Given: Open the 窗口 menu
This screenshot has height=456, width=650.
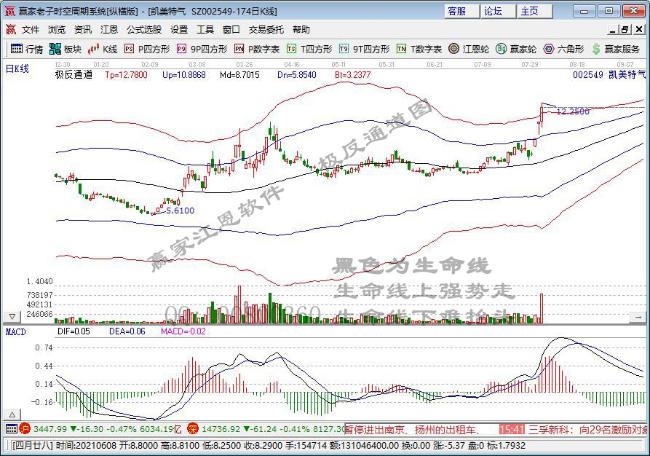Looking at the screenshot, I should [231, 30].
